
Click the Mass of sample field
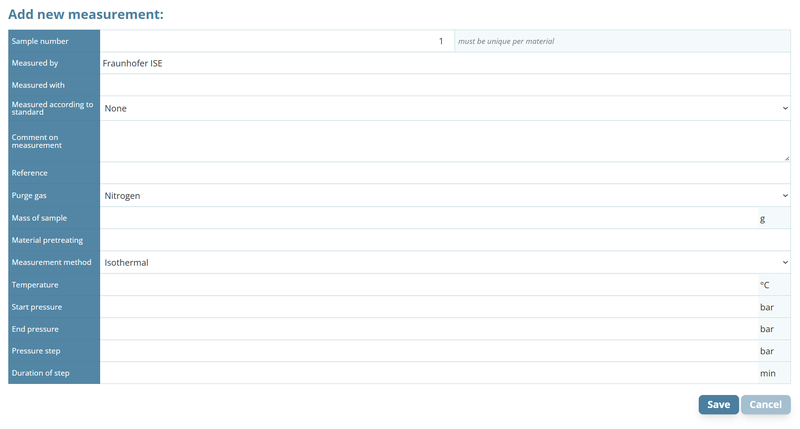click(428, 218)
